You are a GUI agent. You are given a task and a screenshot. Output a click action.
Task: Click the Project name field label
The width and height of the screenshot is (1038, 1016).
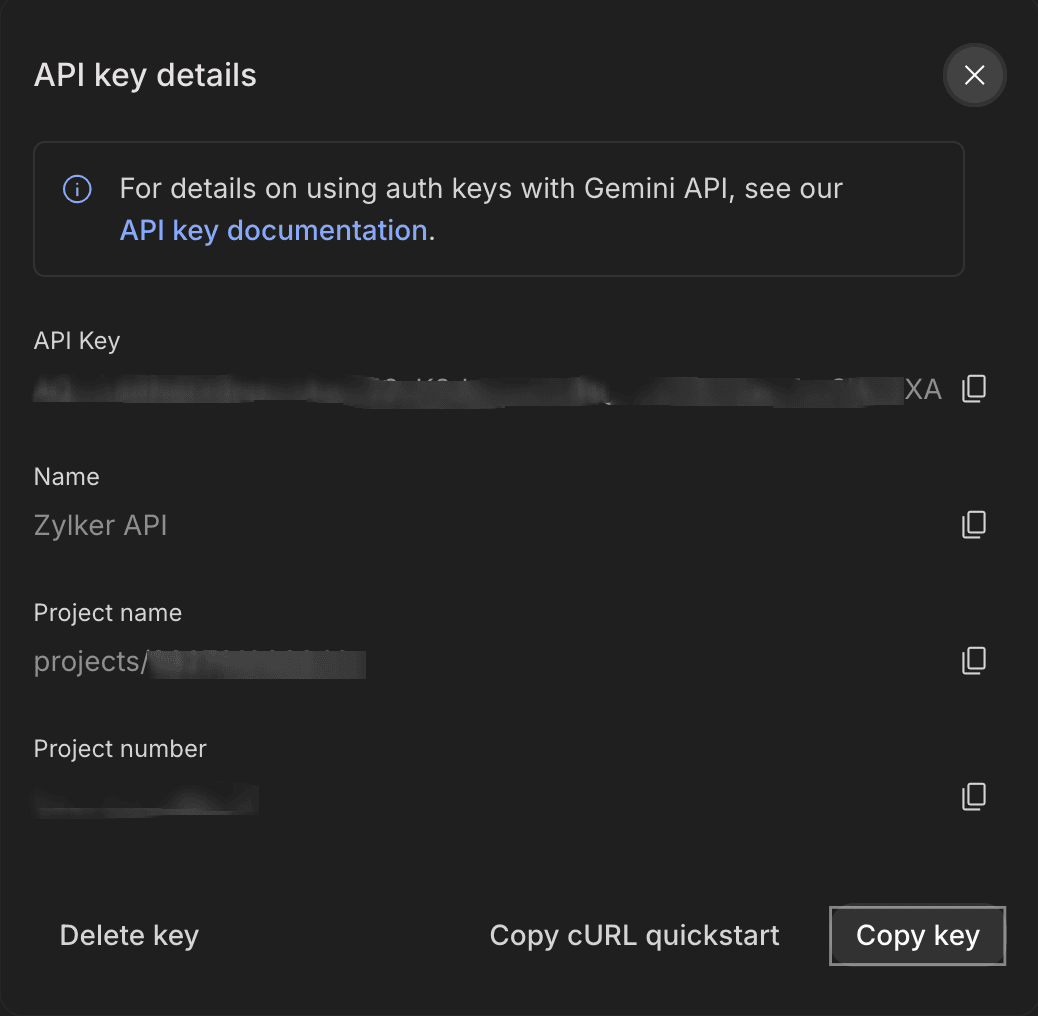108,613
